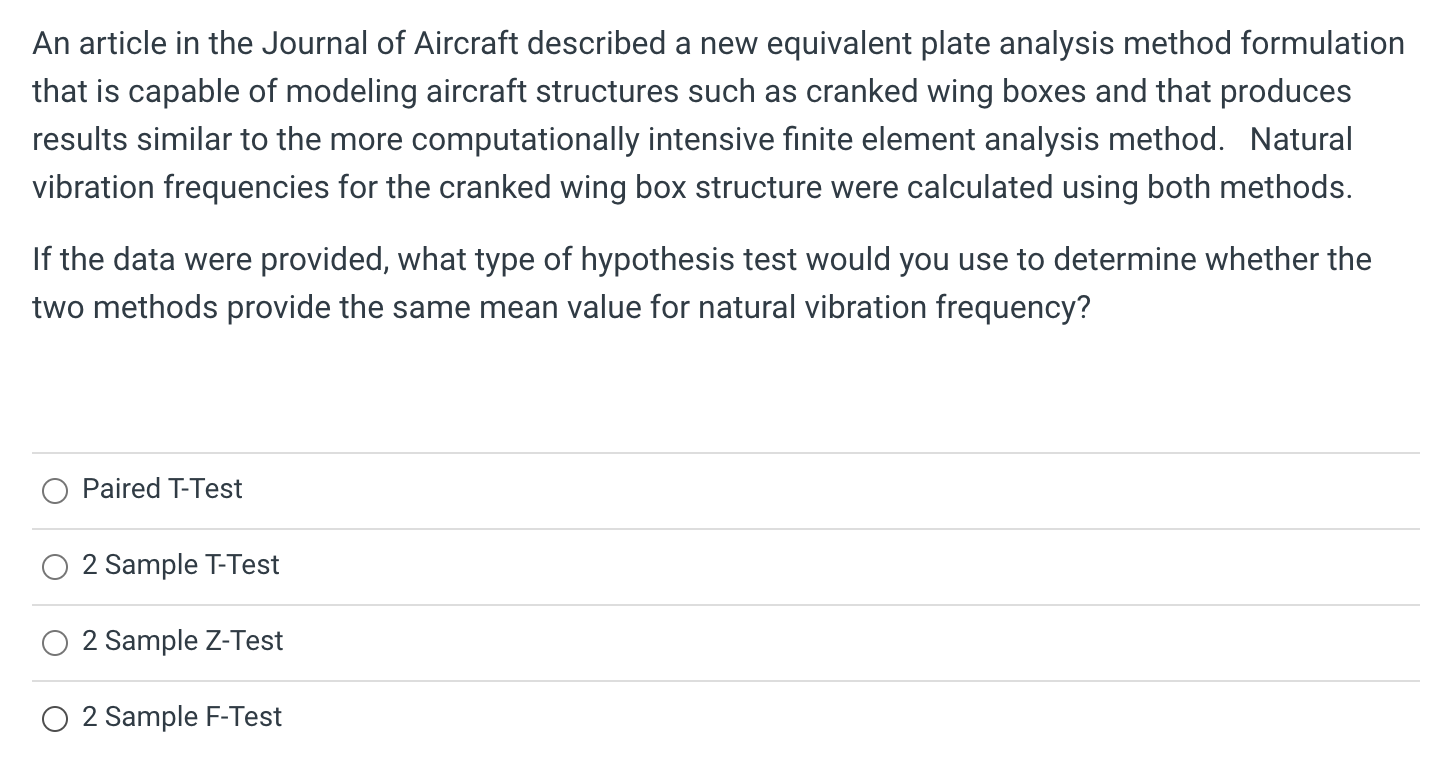Click the "2 Sample T-Test" answer label

181,565
